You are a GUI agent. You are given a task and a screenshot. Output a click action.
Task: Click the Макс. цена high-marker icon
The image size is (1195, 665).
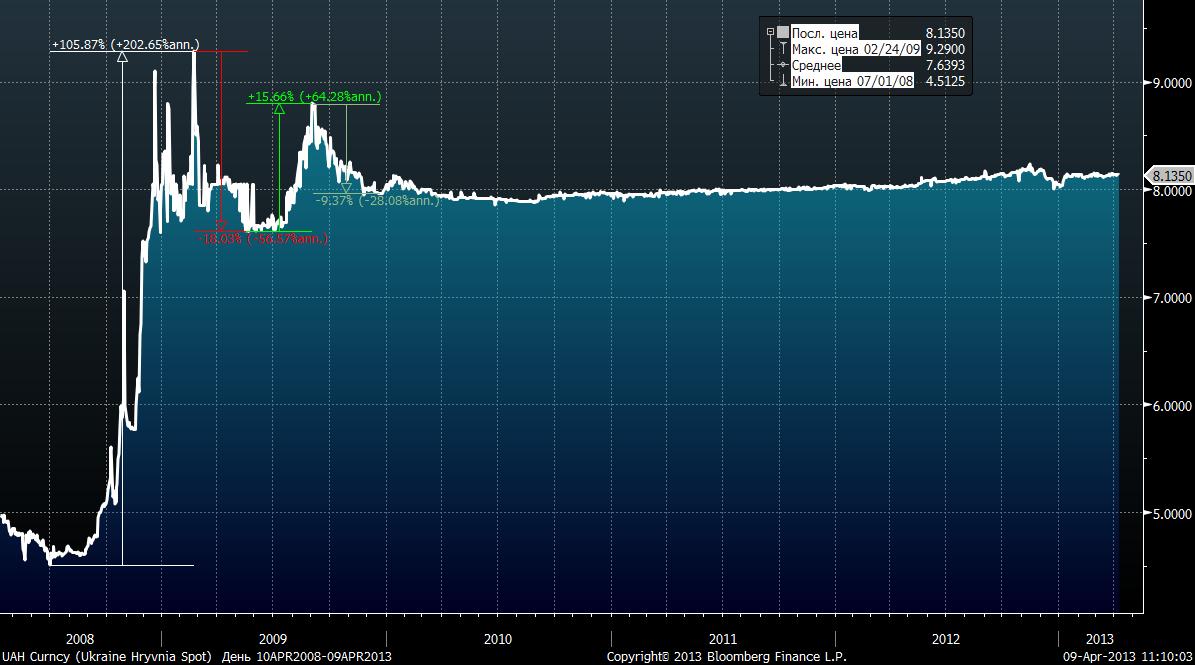783,49
